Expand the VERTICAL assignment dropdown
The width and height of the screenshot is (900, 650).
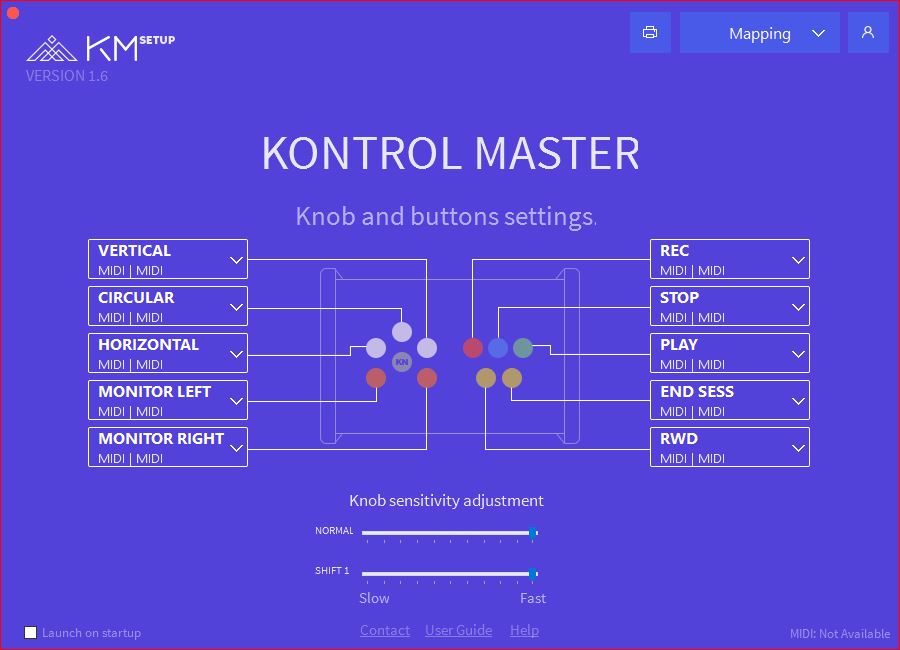click(168, 259)
